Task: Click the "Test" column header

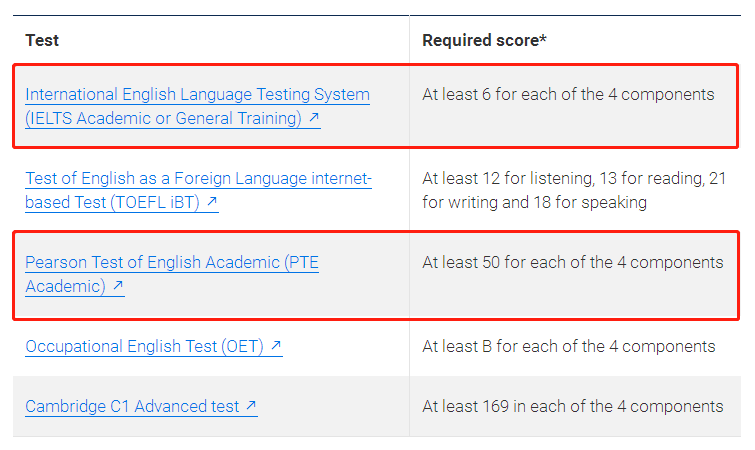Action: pos(42,40)
